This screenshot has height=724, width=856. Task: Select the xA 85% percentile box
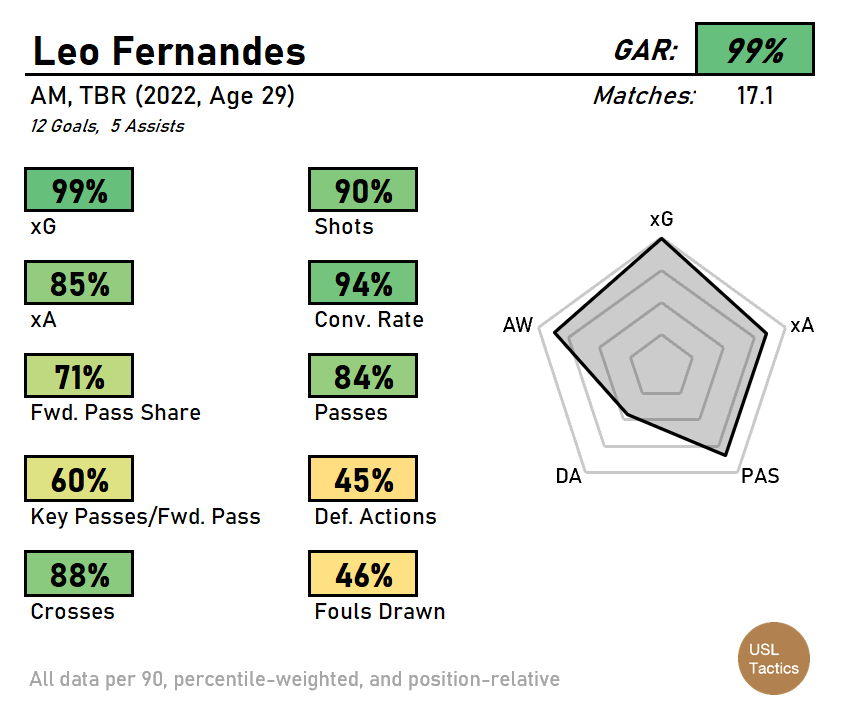tap(79, 284)
